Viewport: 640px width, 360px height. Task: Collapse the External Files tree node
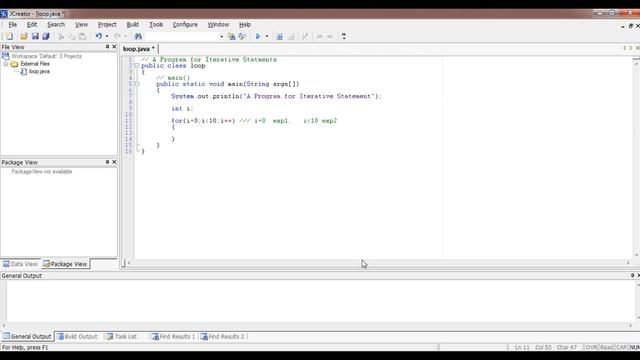click(6, 64)
